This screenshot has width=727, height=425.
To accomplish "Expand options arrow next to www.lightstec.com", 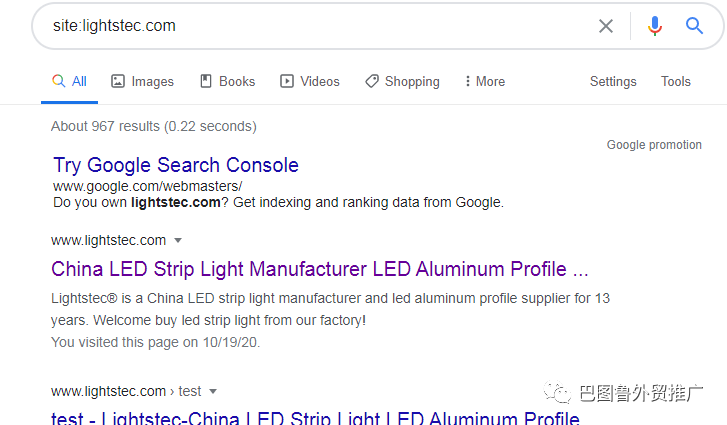I will pos(178,241).
